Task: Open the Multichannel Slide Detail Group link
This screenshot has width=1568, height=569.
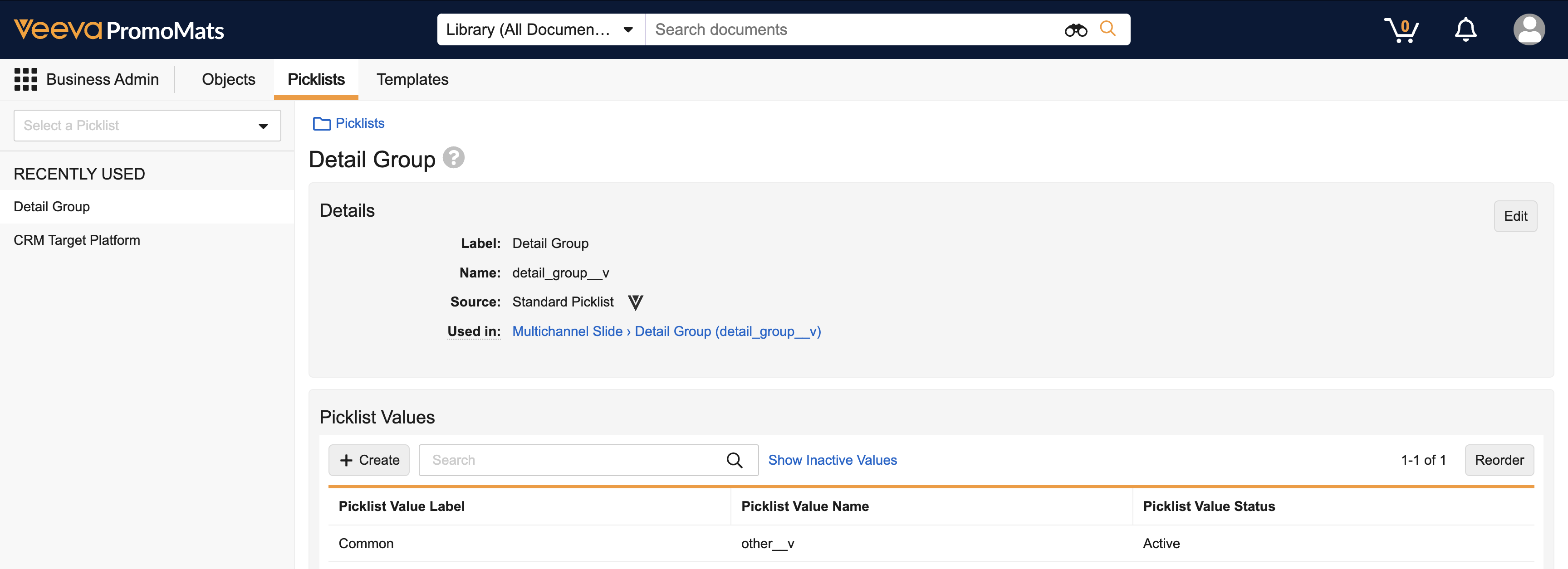Action: click(x=666, y=331)
